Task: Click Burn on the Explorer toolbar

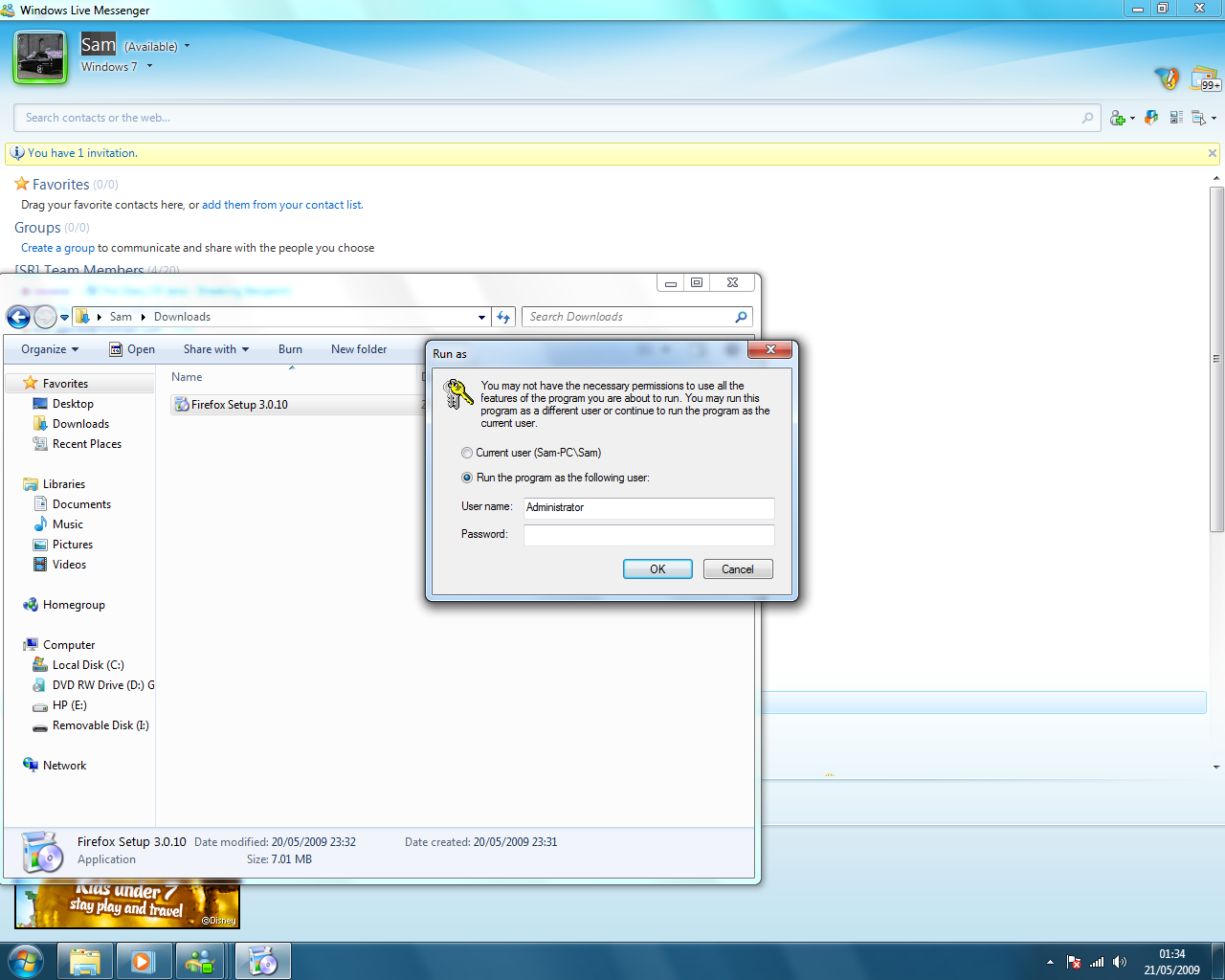Action: 290,349
